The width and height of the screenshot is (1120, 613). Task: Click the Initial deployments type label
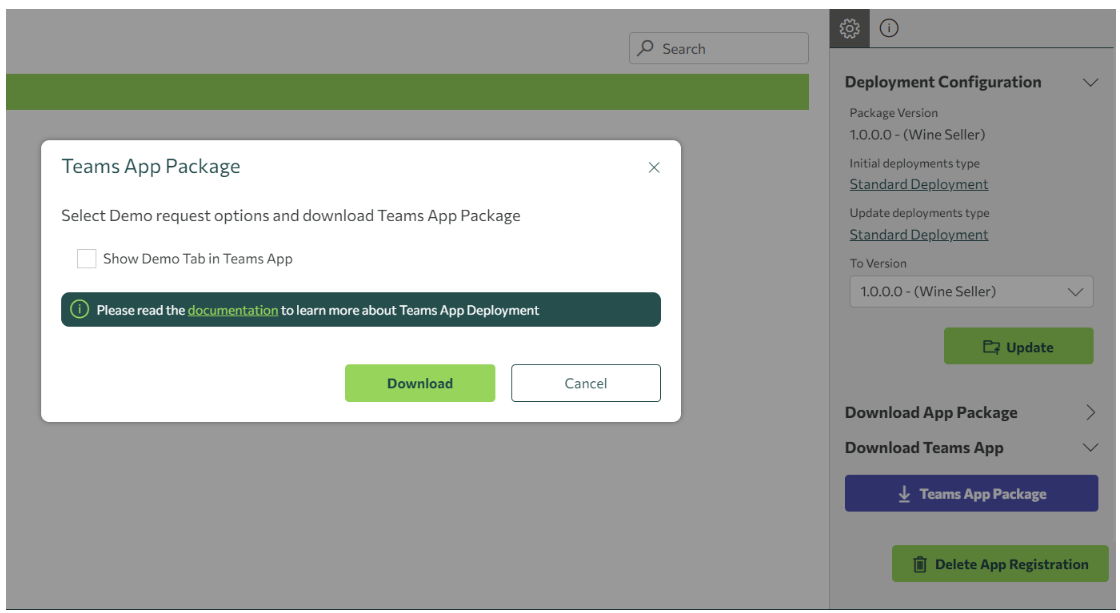pos(914,164)
